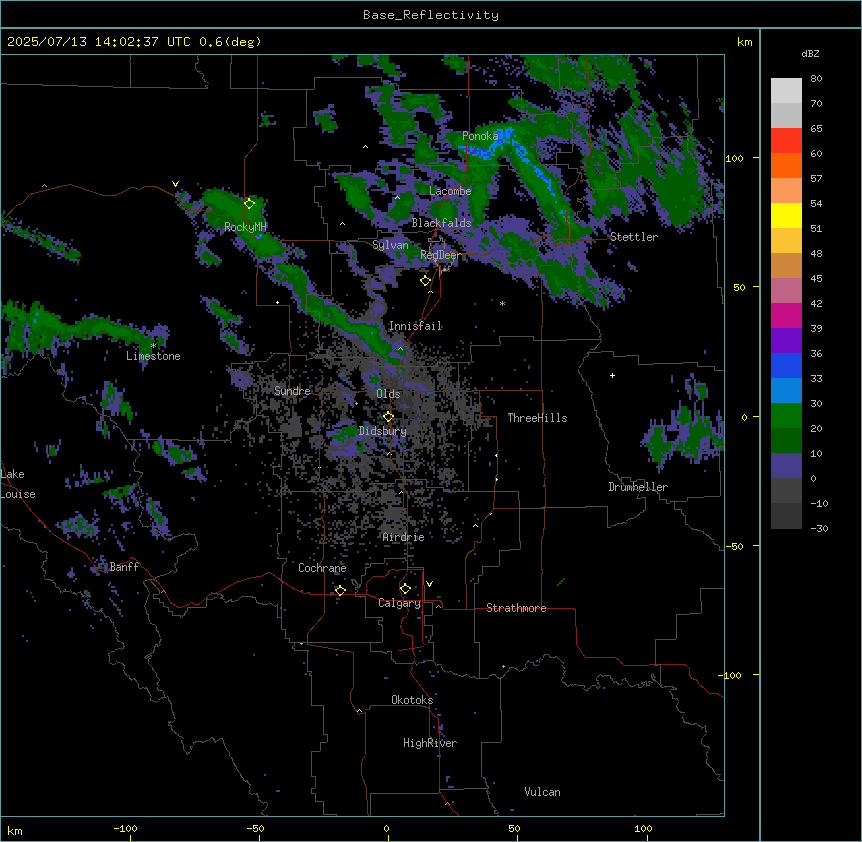862x842 pixels.
Task: Click the RedDeer city label
Action: (441, 255)
